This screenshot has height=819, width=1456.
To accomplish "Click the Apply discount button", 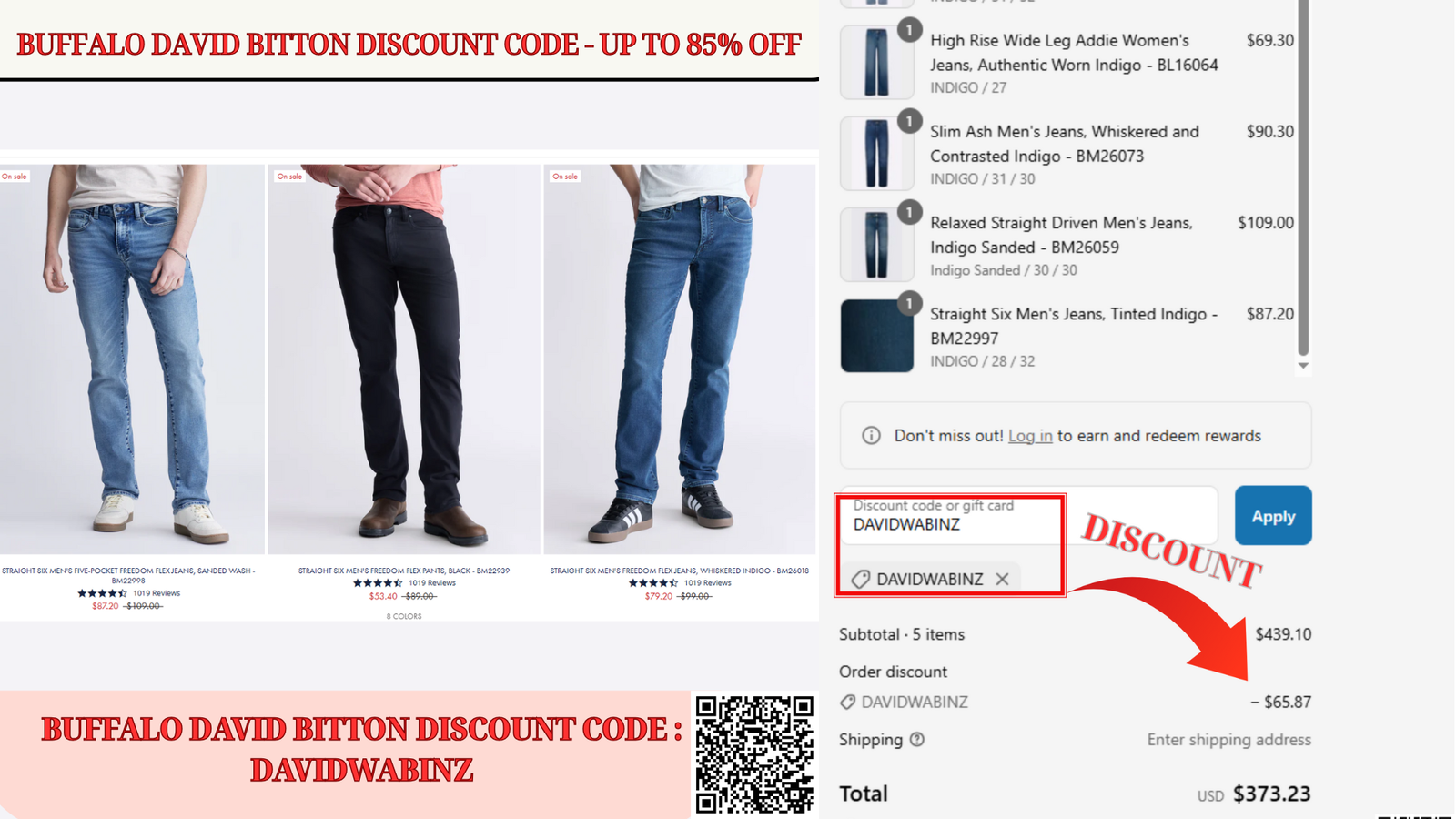I will [x=1273, y=516].
